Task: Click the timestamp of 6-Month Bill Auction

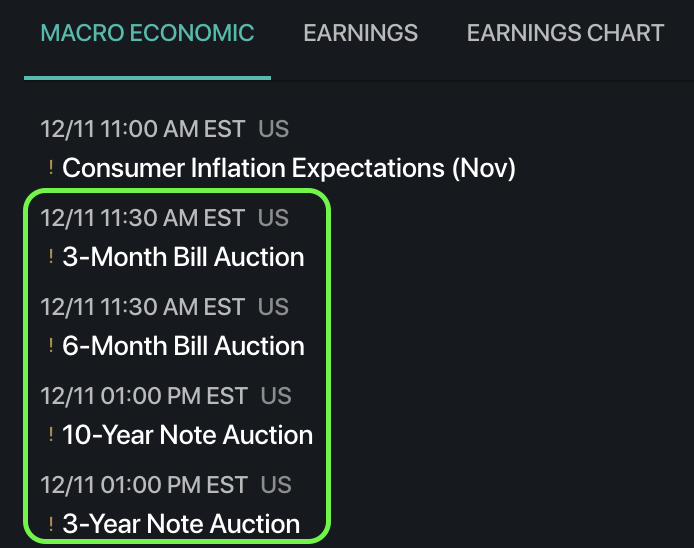Action: point(143,307)
